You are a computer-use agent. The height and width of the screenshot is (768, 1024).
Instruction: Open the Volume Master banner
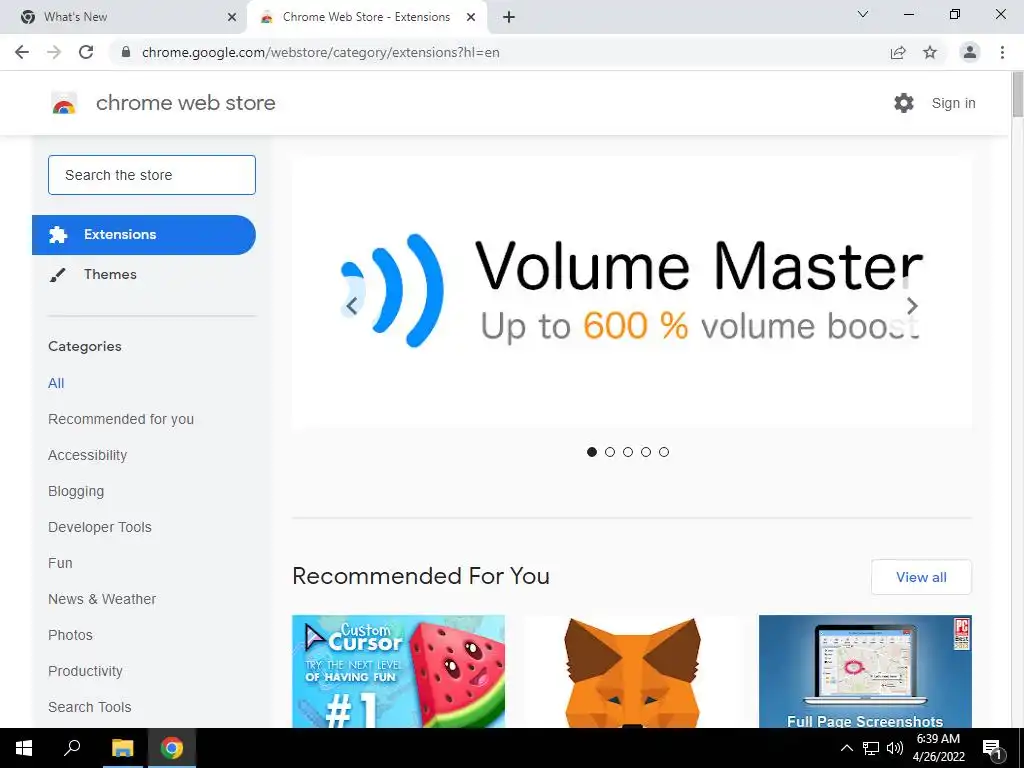pyautogui.click(x=632, y=292)
